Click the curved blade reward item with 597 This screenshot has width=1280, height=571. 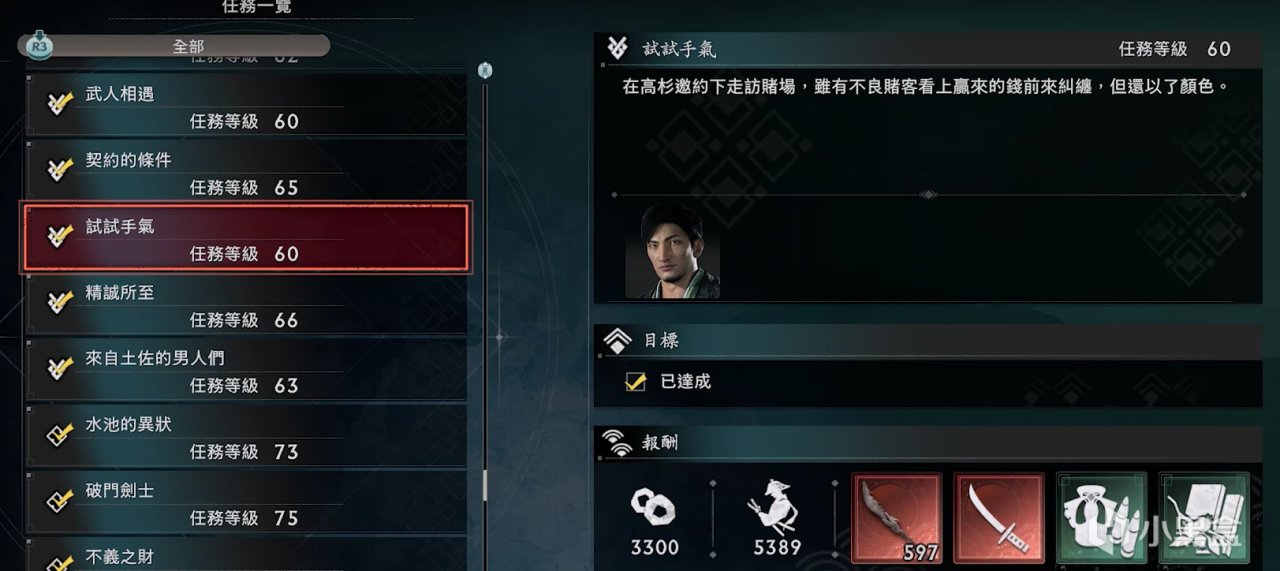[897, 518]
